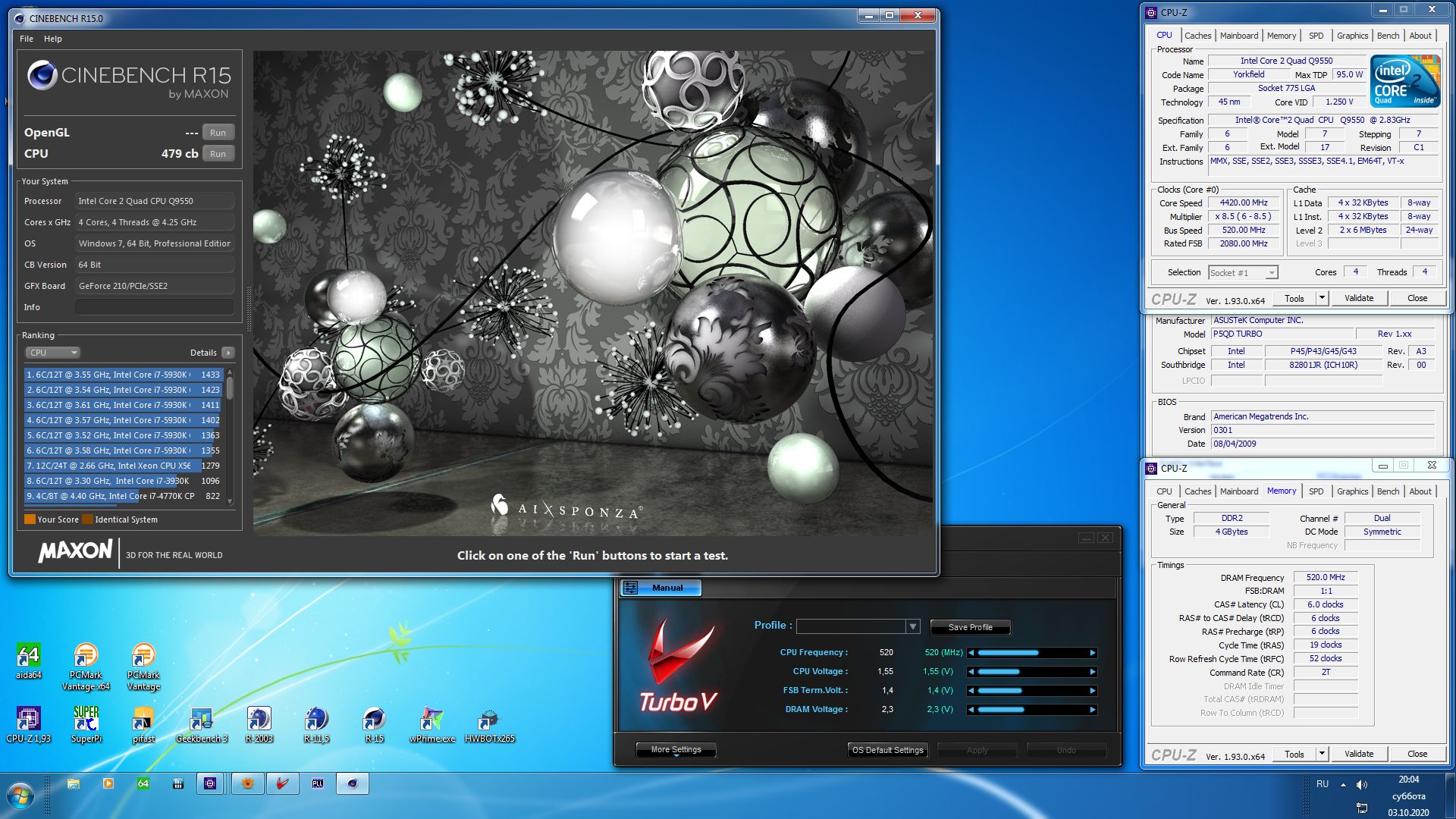Select the top-ranked i7-5930K 1433 entry
This screenshot has height=819, width=1456.
[124, 375]
